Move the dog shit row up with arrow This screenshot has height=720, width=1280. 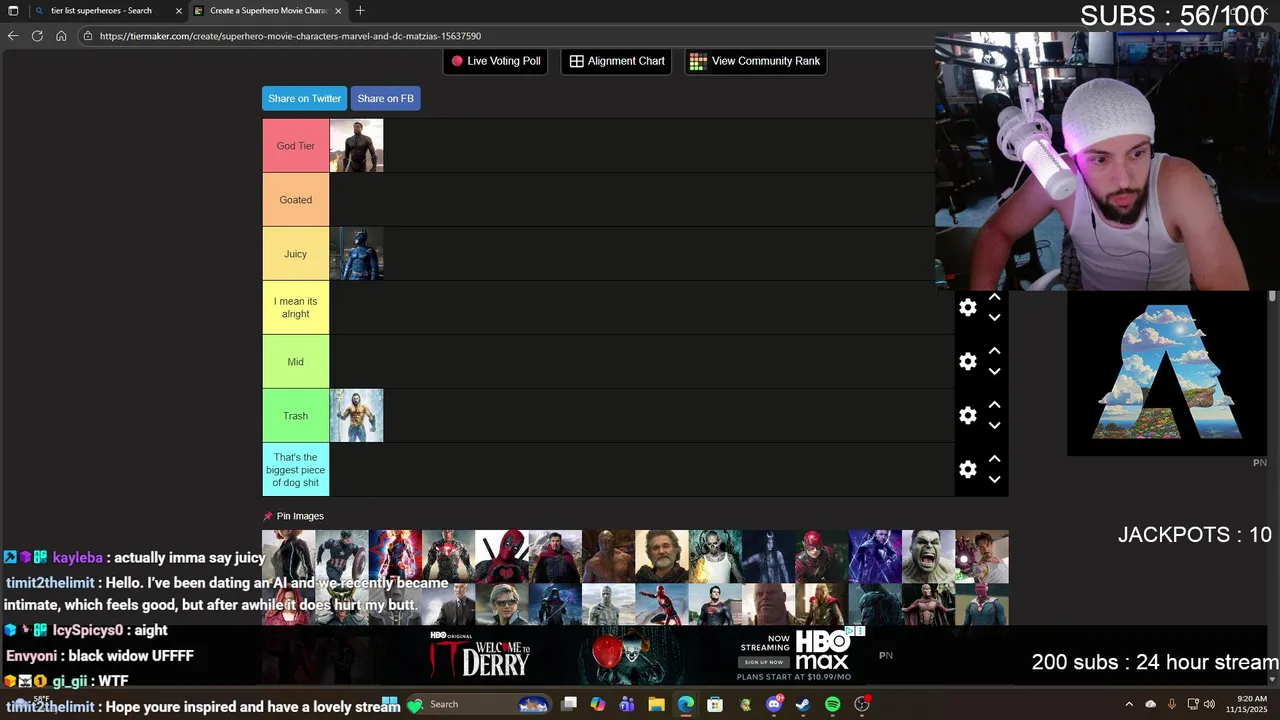[x=995, y=459]
